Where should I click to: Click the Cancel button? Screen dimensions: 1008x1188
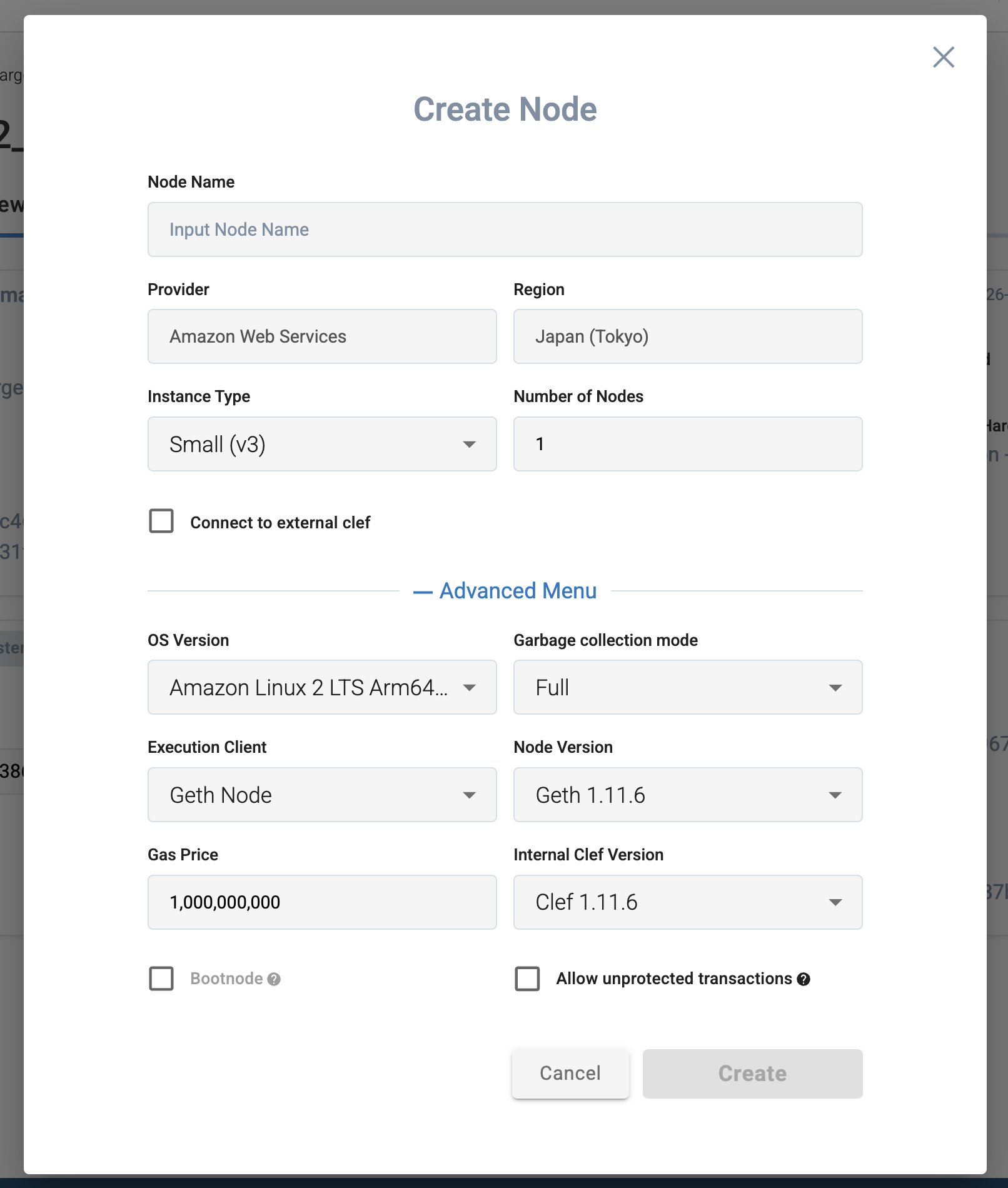pyautogui.click(x=570, y=1073)
